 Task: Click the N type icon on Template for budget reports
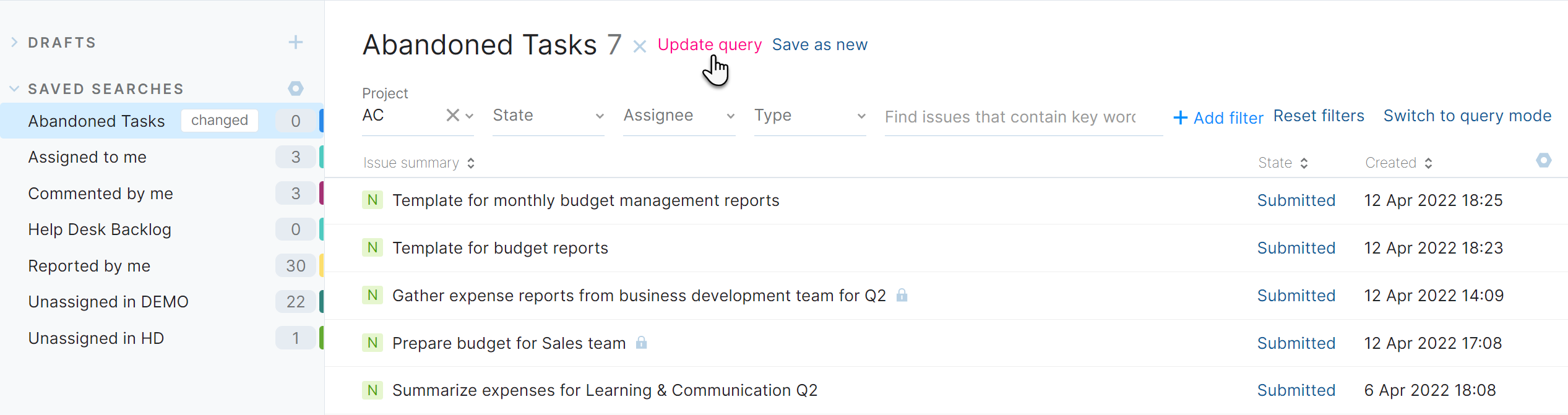(373, 247)
